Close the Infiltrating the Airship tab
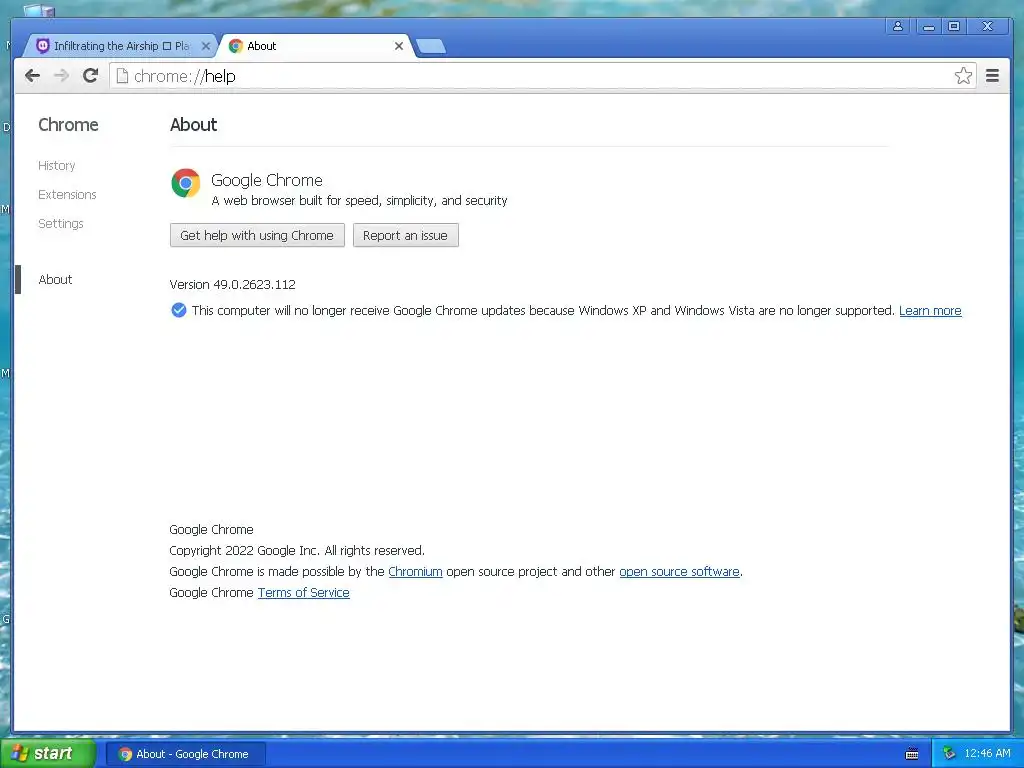The height and width of the screenshot is (768, 1024). pos(206,46)
